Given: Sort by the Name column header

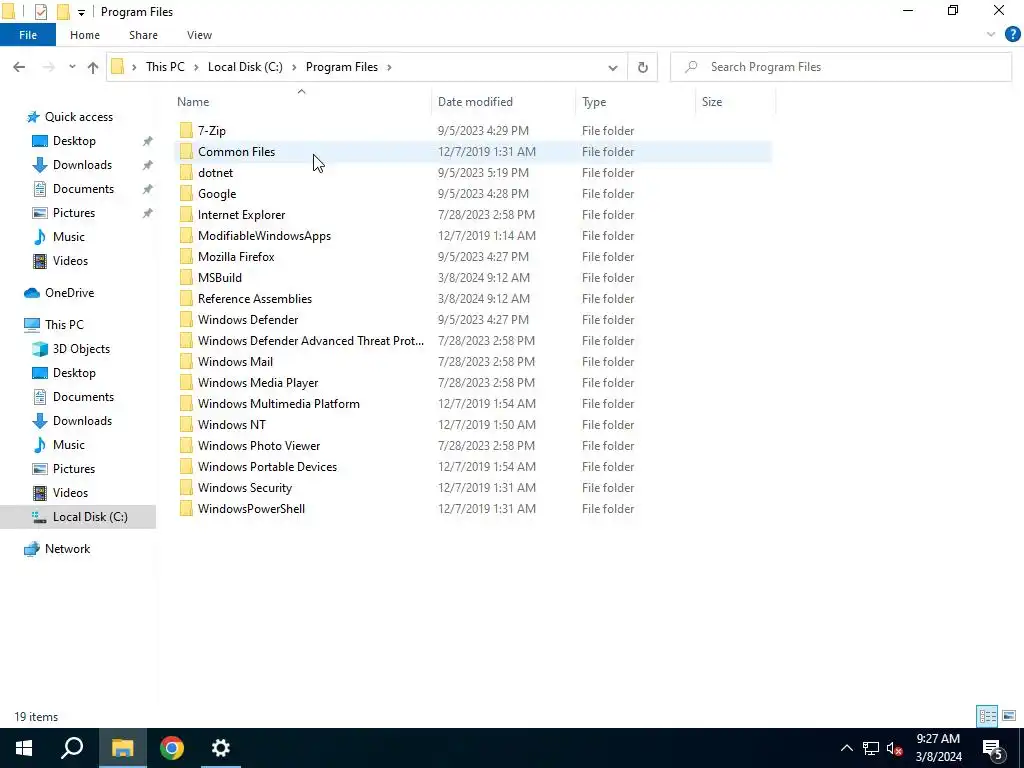Looking at the screenshot, I should pos(302,102).
